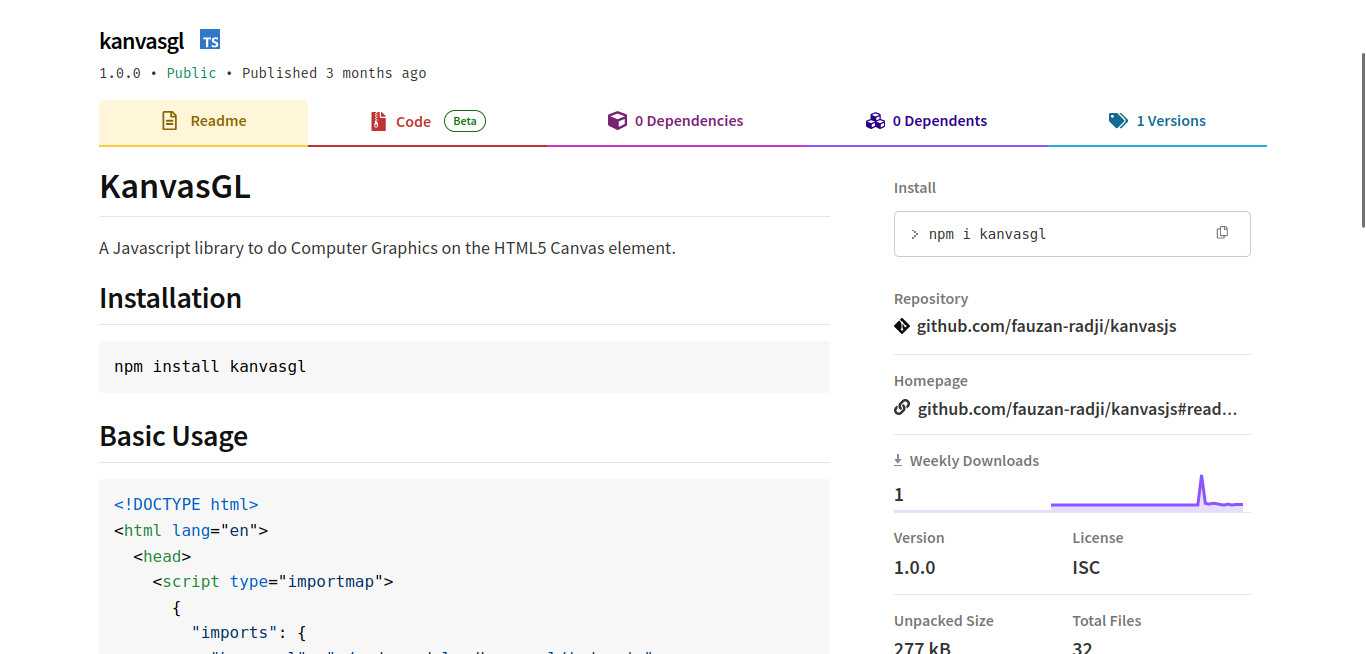The width and height of the screenshot is (1366, 654).
Task: Click the Beta badge beside Code
Action: [x=464, y=121]
